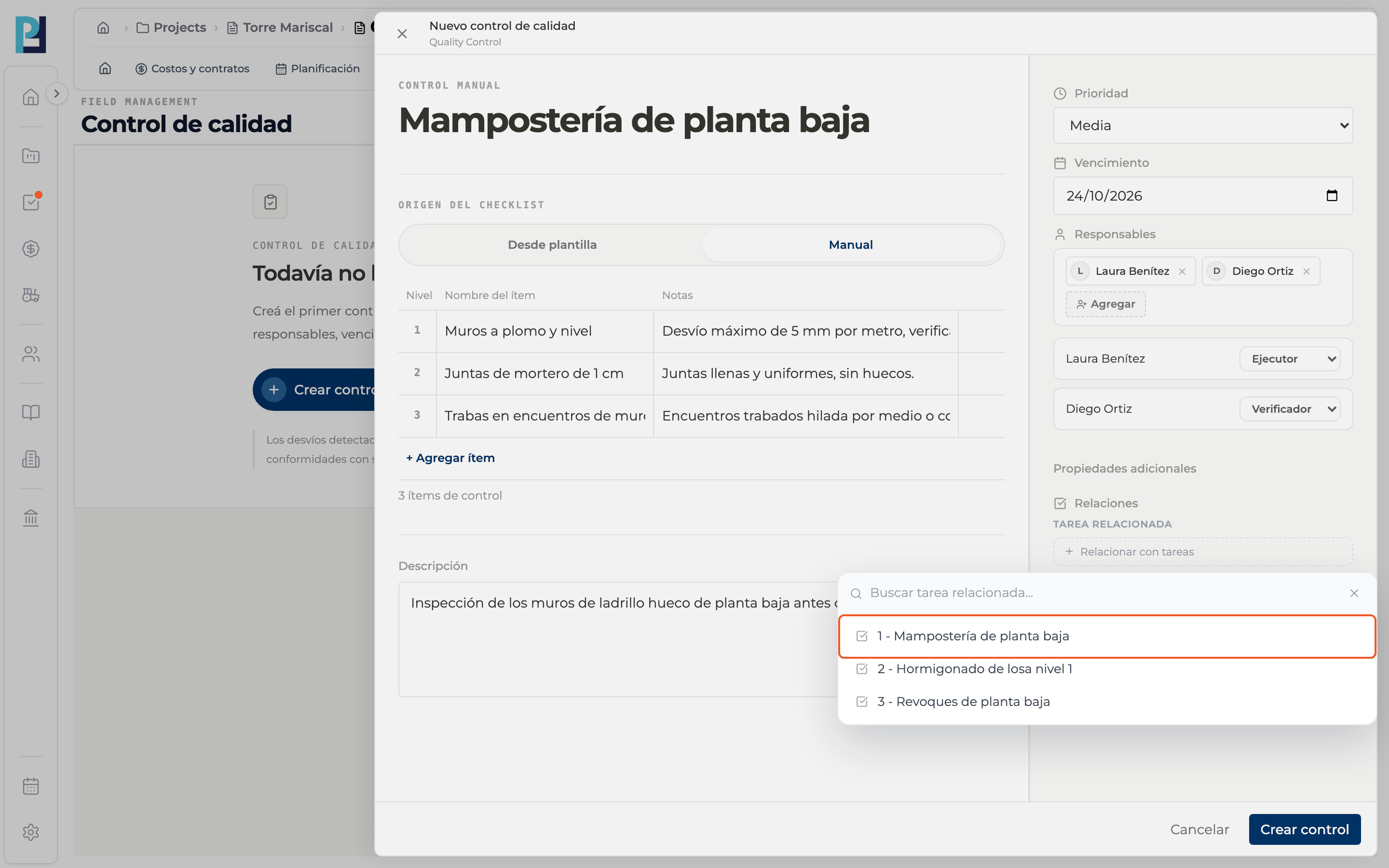
Task: Change Laura Benítez role from Ejecutor dropdown
Action: [x=1290, y=359]
